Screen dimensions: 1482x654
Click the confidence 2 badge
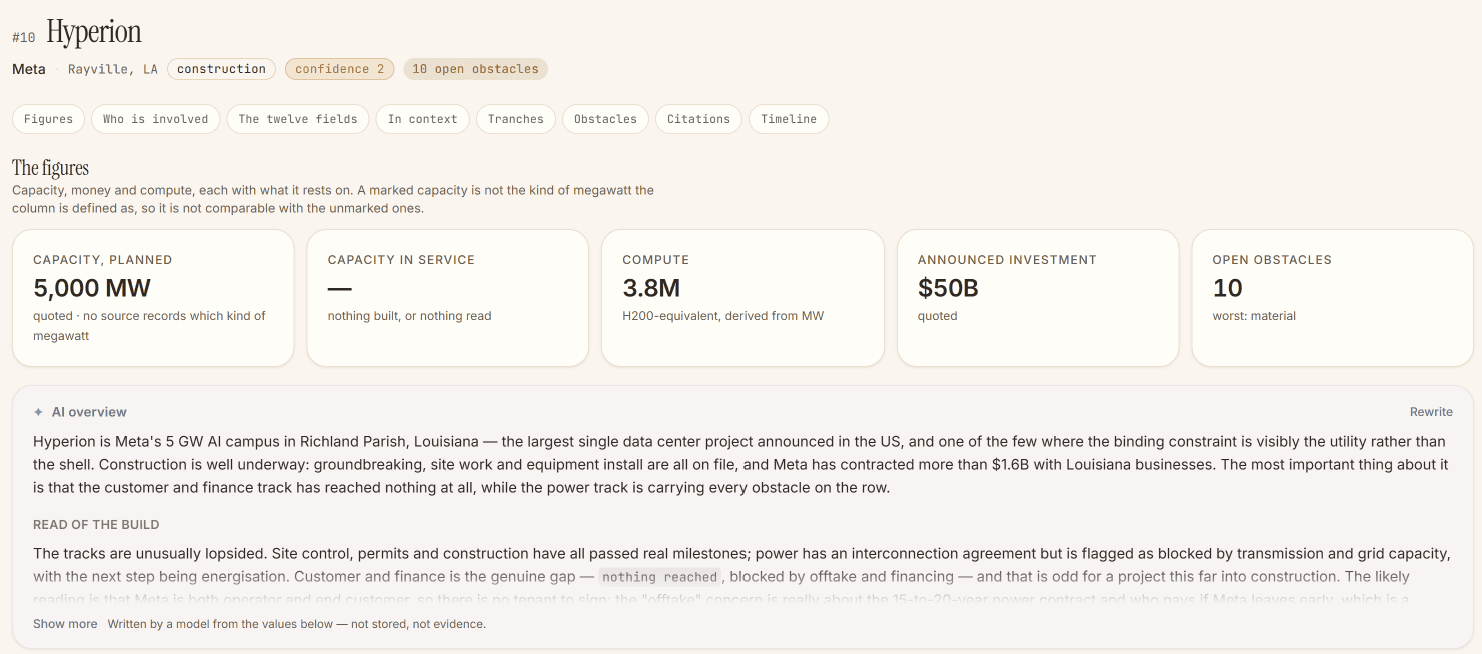click(x=339, y=69)
